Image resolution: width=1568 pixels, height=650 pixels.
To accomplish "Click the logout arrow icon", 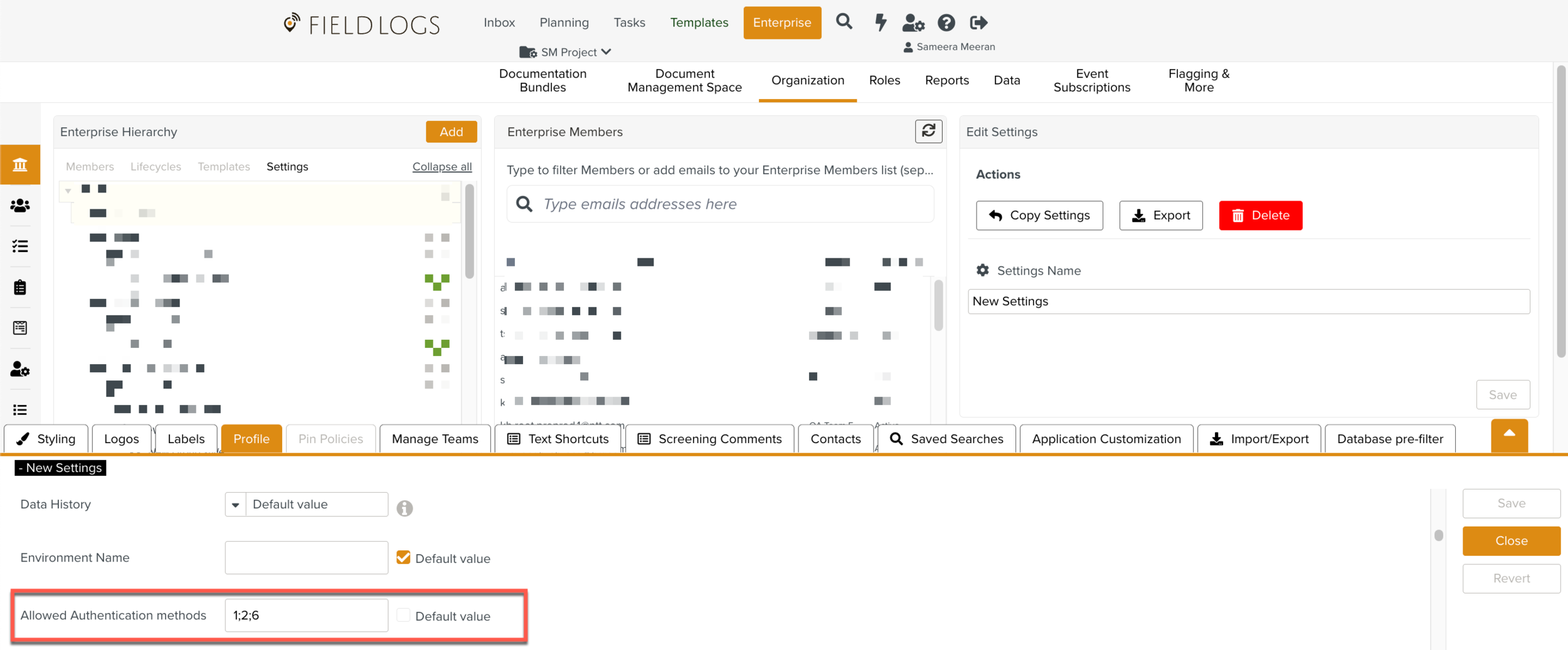I will (x=978, y=23).
